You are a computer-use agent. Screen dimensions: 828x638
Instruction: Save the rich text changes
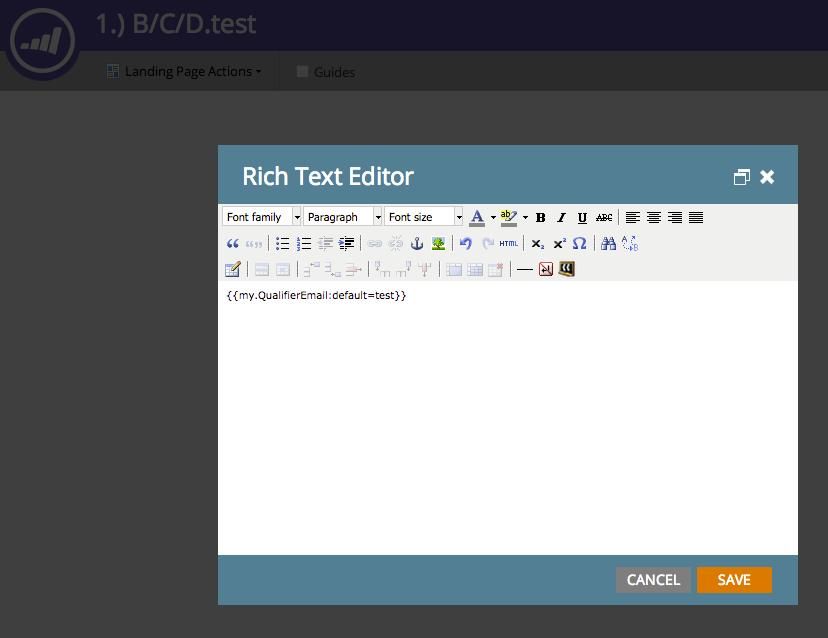(734, 580)
